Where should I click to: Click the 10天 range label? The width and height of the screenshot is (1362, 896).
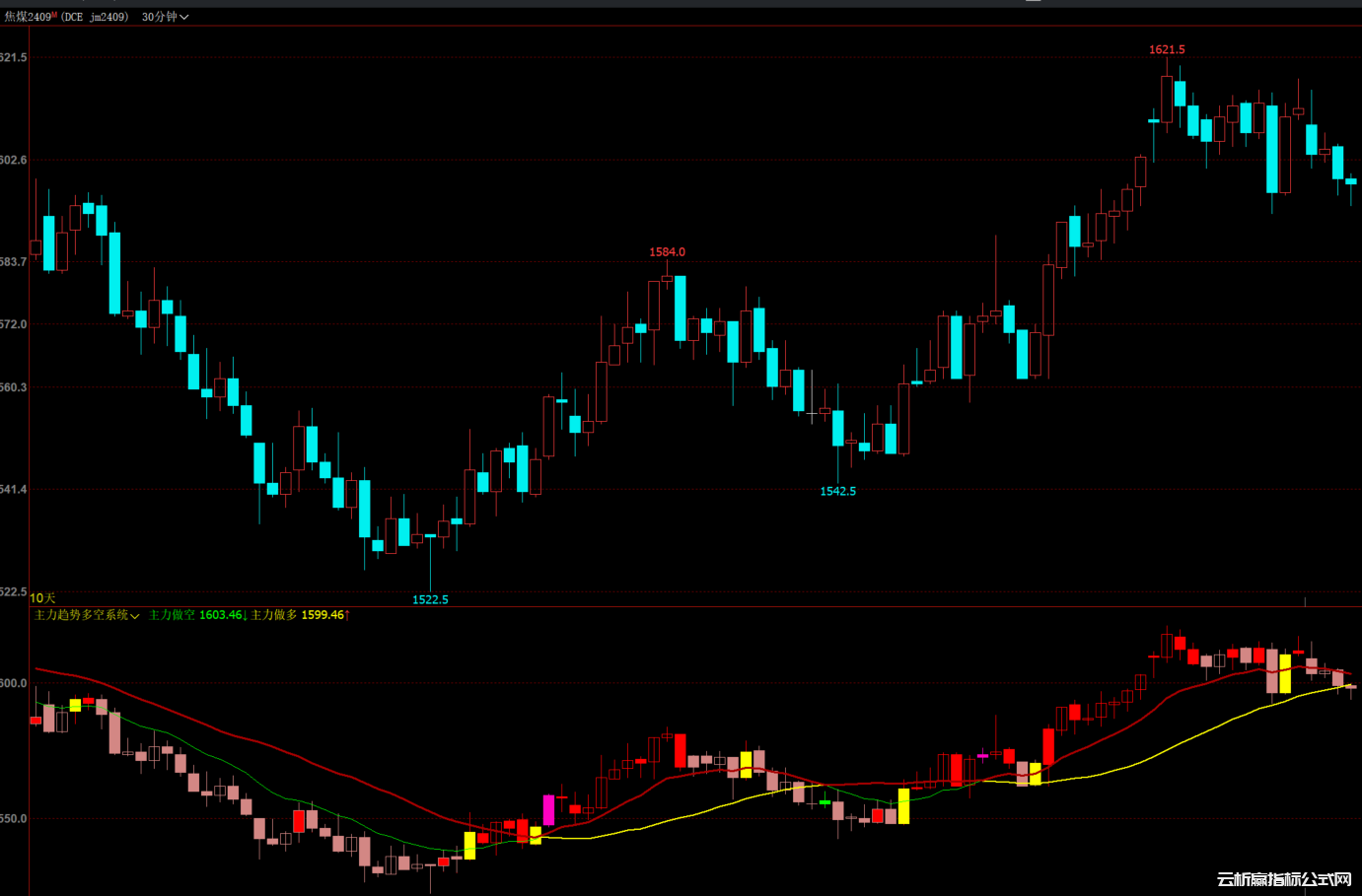[x=42, y=598]
